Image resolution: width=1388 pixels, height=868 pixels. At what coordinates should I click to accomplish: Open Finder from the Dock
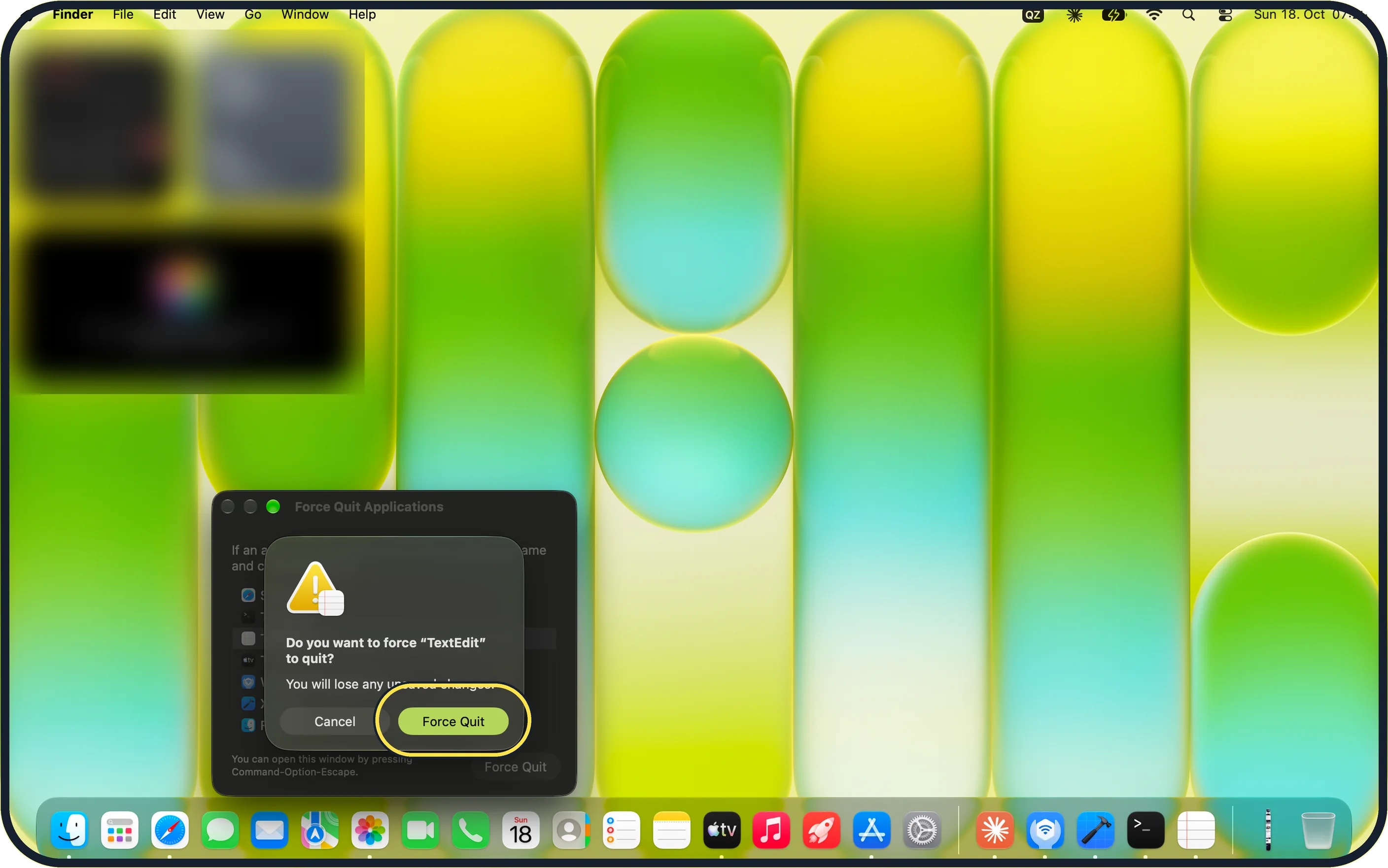click(x=69, y=830)
